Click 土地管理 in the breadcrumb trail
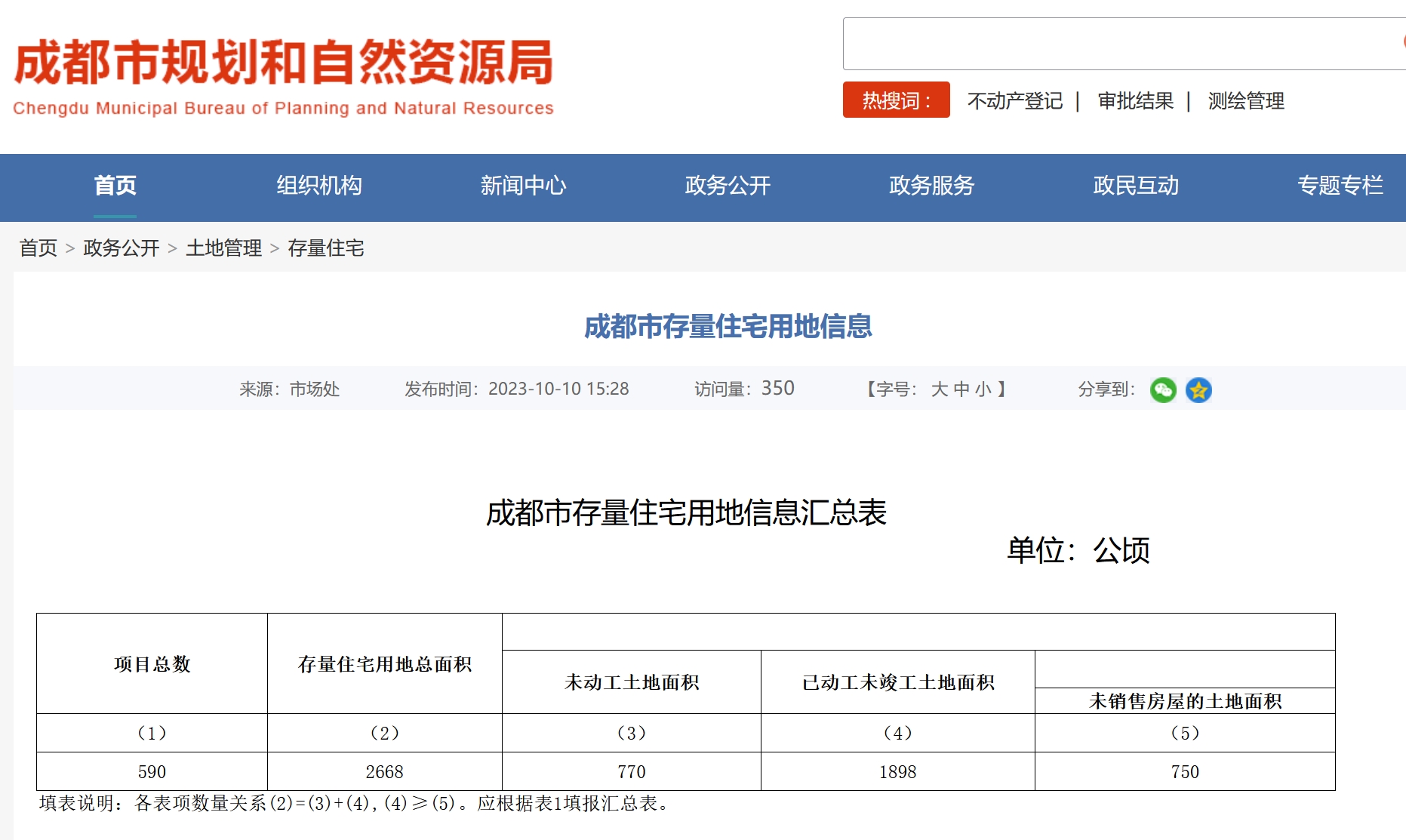This screenshot has height=840, width=1406. 223,248
